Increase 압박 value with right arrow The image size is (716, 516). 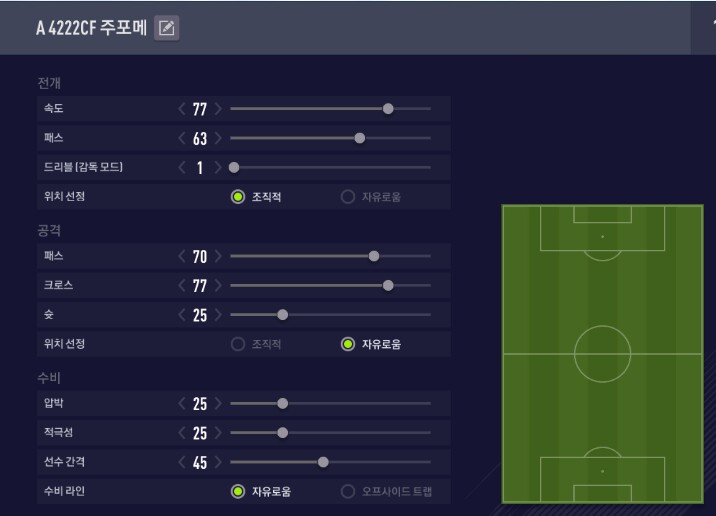218,404
